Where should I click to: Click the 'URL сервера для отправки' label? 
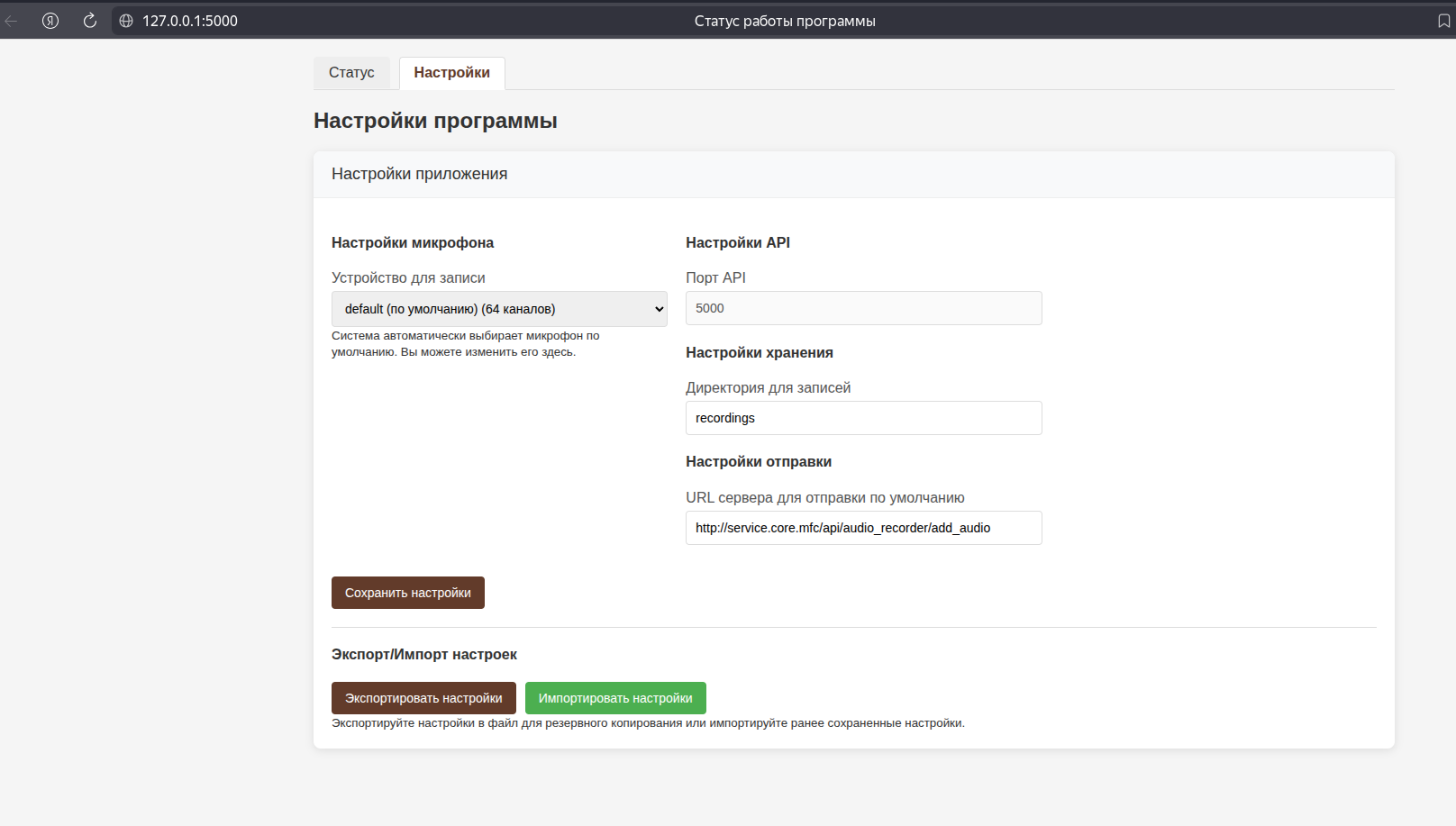pyautogui.click(x=824, y=498)
